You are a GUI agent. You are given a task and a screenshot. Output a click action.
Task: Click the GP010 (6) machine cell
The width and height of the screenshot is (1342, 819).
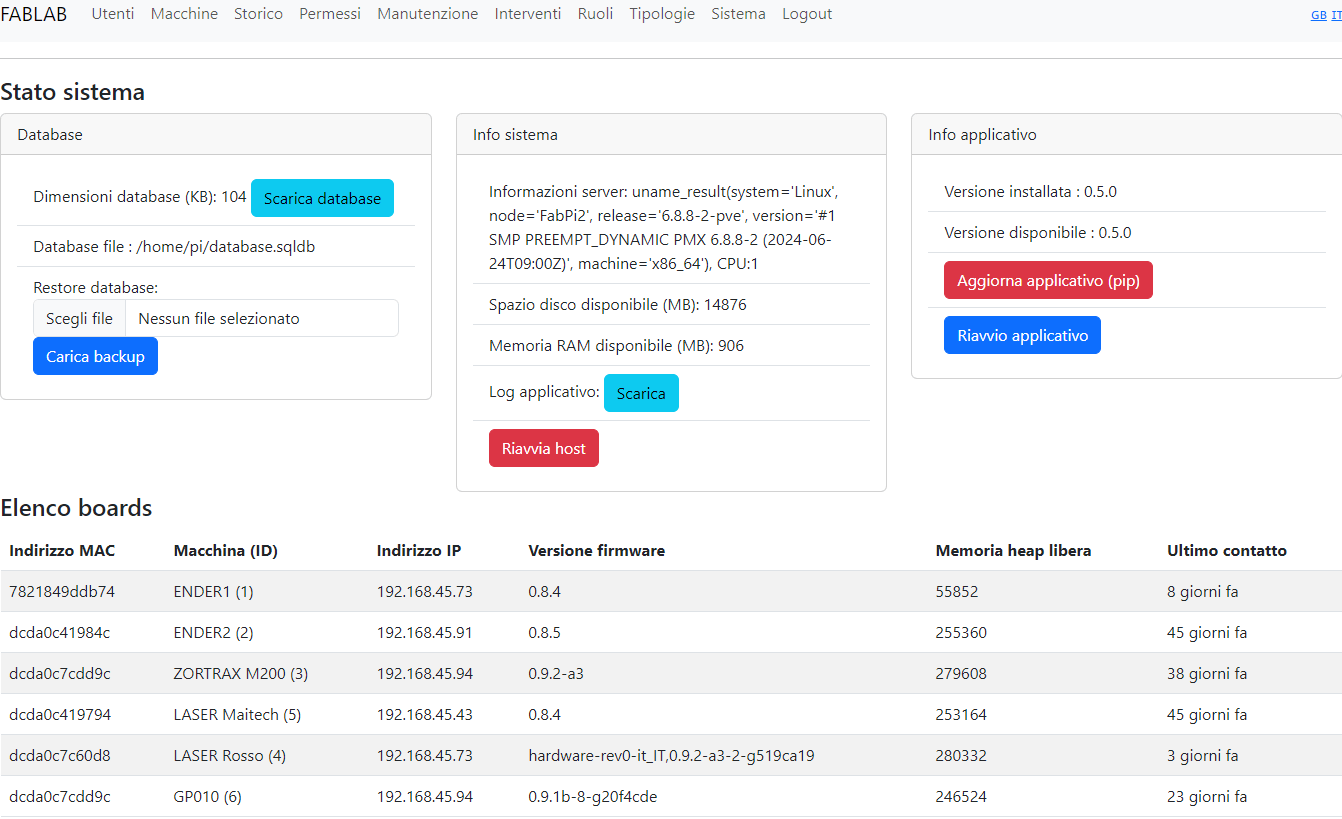click(x=207, y=796)
